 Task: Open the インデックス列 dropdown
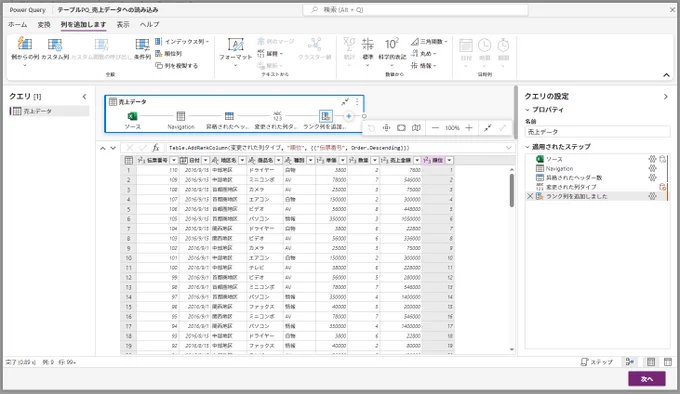[x=182, y=42]
